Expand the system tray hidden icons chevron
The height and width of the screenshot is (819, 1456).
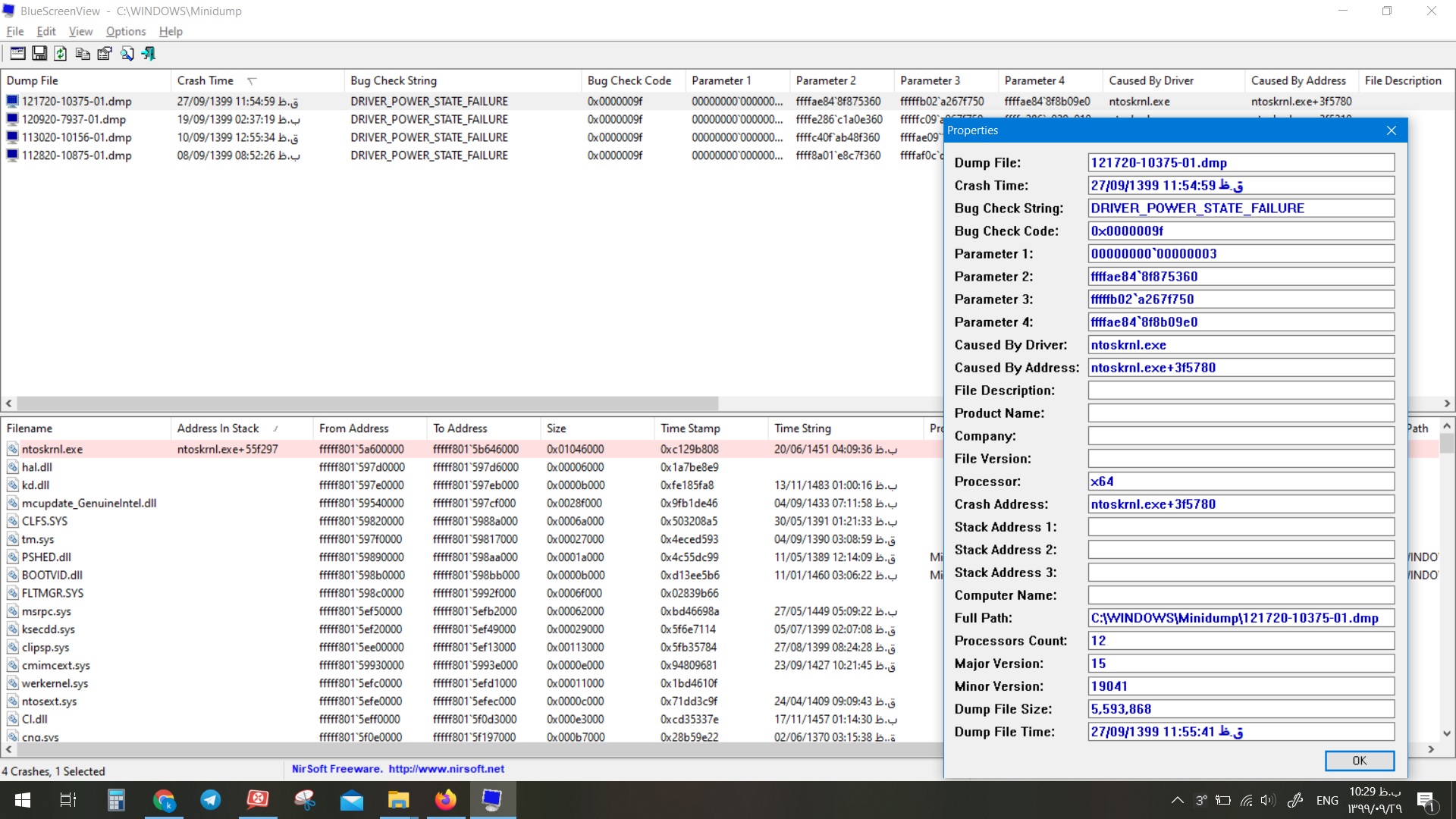(x=1177, y=800)
